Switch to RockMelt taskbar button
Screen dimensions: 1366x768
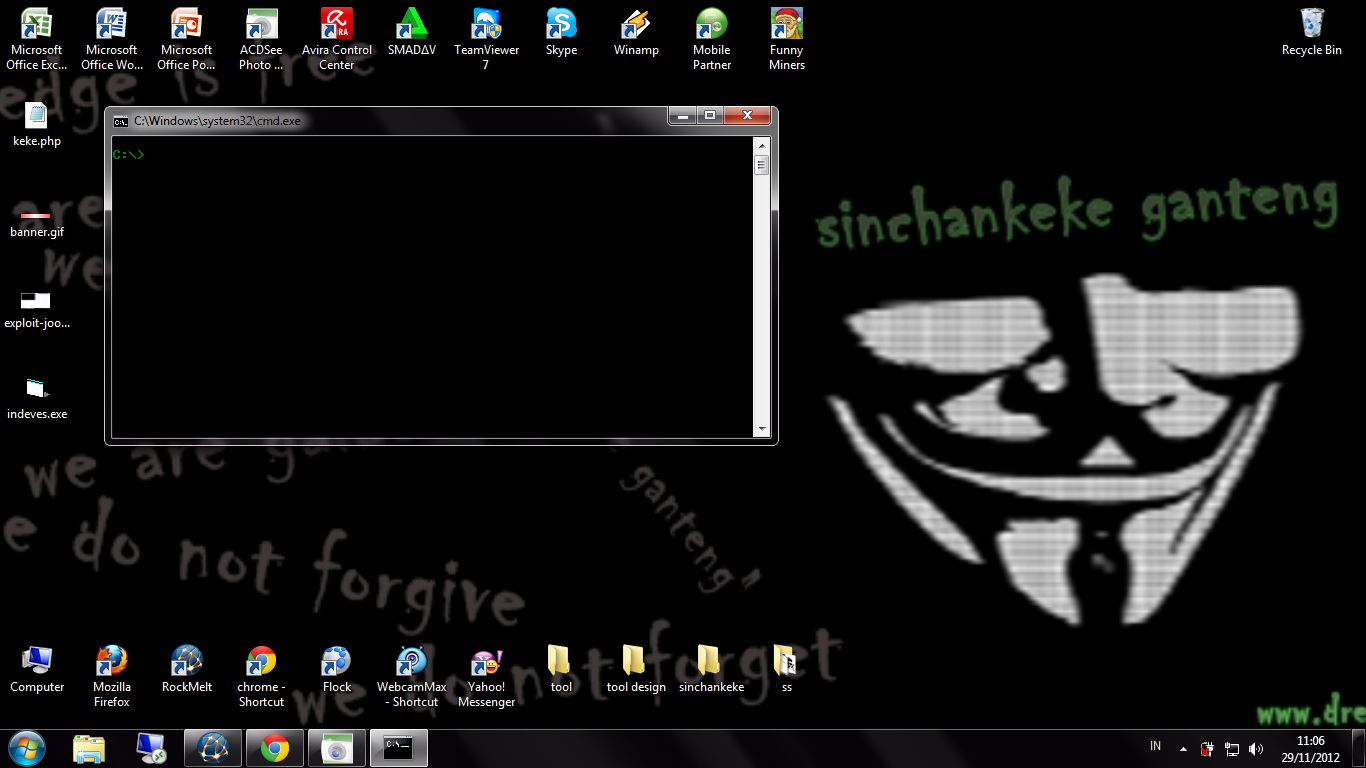213,748
